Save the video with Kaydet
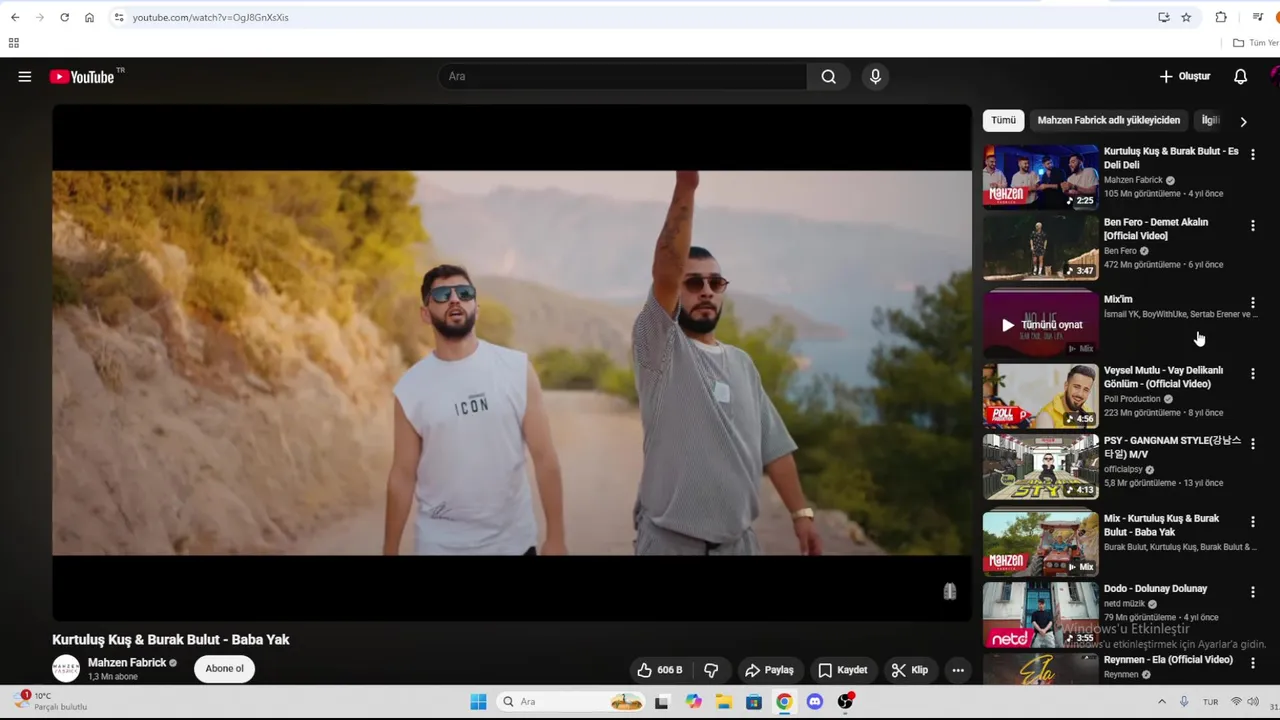 pos(842,670)
